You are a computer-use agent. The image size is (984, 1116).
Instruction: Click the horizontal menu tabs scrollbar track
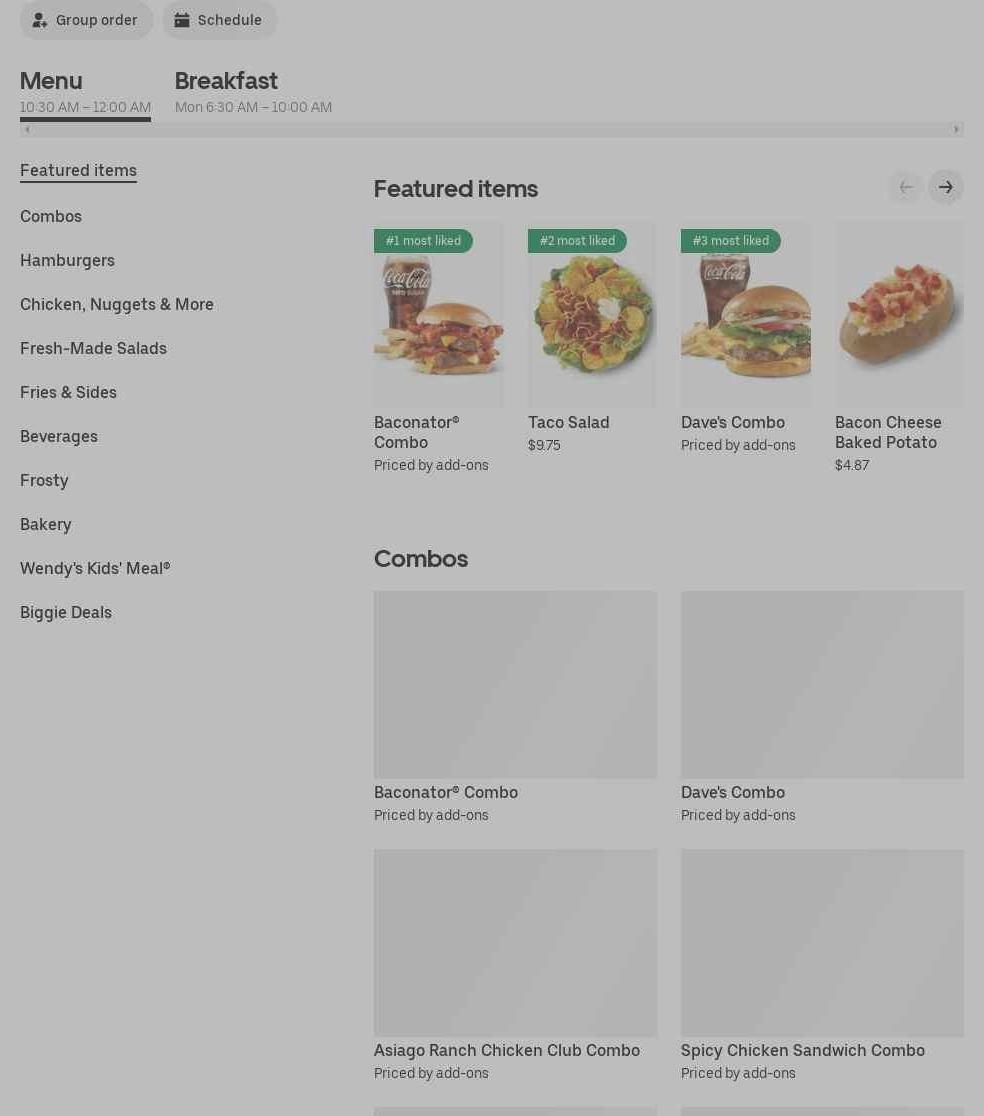[x=492, y=130]
